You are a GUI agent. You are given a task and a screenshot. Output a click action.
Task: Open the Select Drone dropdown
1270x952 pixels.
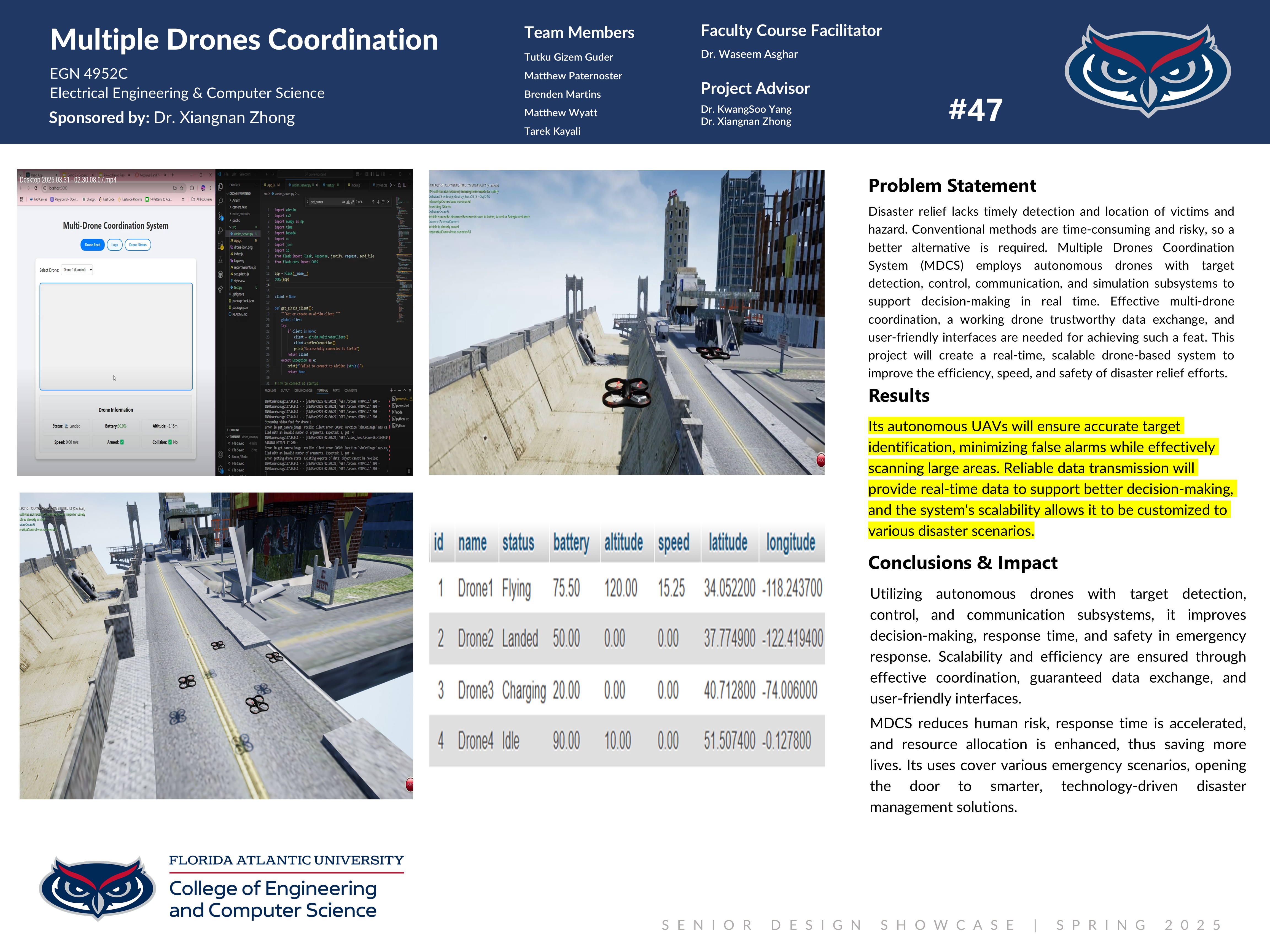pos(77,270)
